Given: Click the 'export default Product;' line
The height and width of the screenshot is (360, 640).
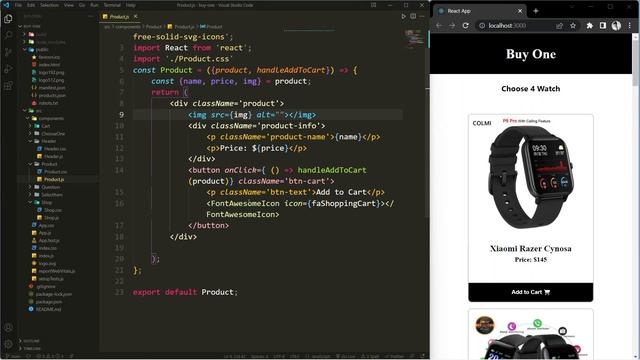Looking at the screenshot, I should [x=185, y=292].
